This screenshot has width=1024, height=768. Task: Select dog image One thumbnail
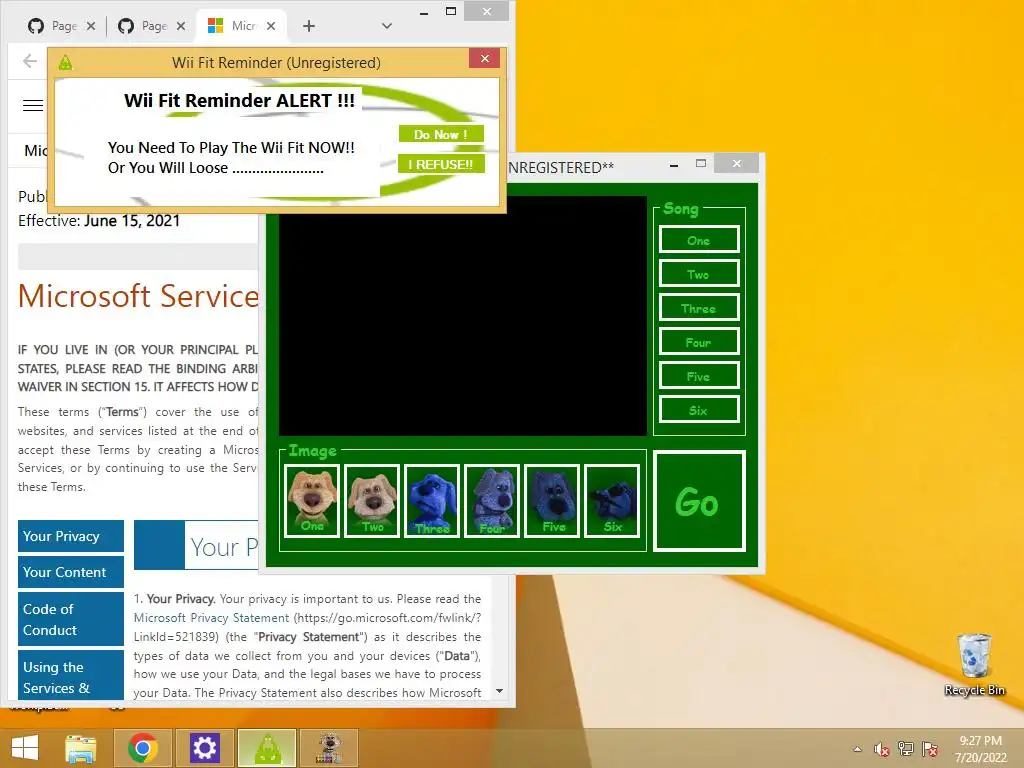pyautogui.click(x=312, y=501)
